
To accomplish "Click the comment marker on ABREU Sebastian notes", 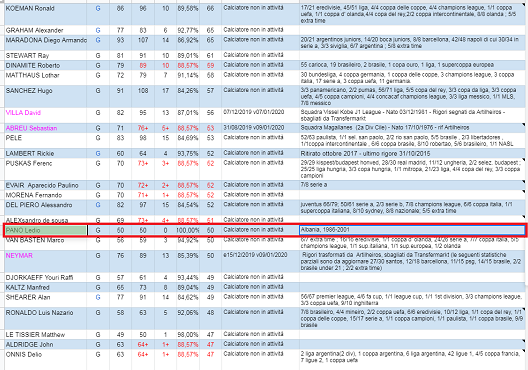I will point(523,125).
